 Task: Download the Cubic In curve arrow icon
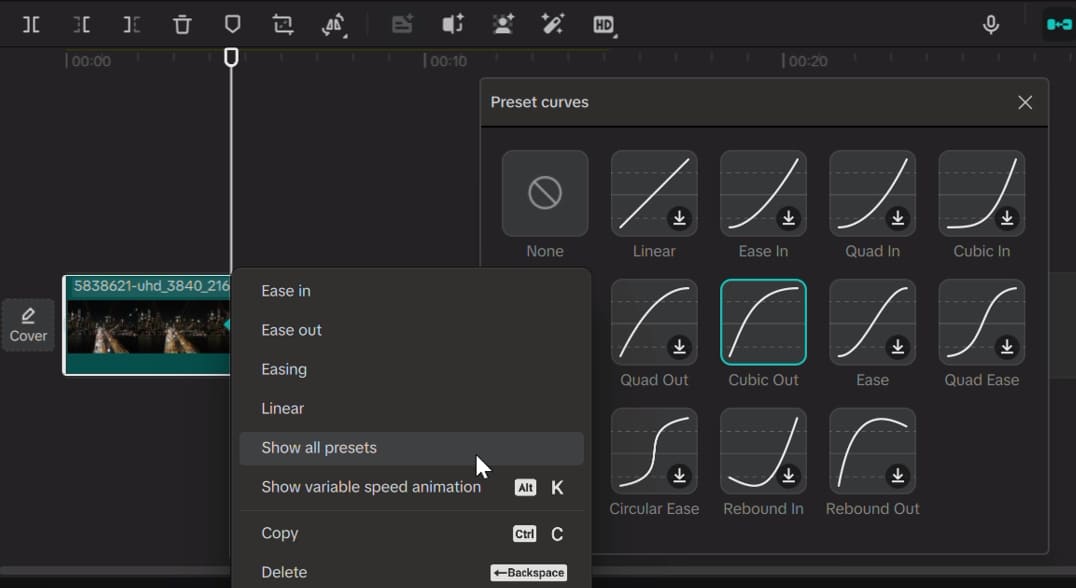click(x=1007, y=218)
